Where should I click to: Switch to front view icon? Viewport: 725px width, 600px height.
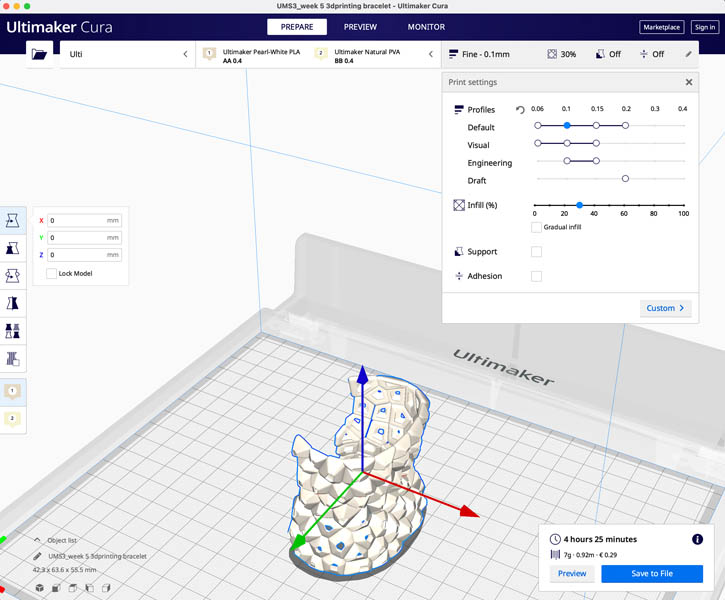tap(56, 588)
